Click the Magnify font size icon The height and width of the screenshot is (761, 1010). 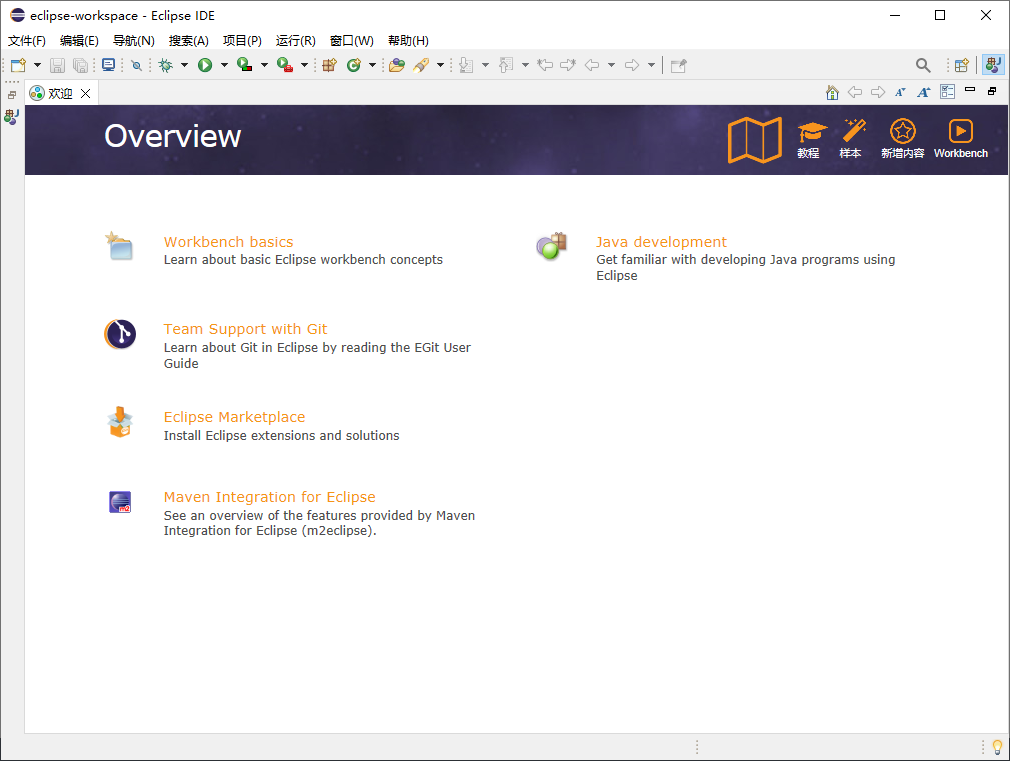924,92
